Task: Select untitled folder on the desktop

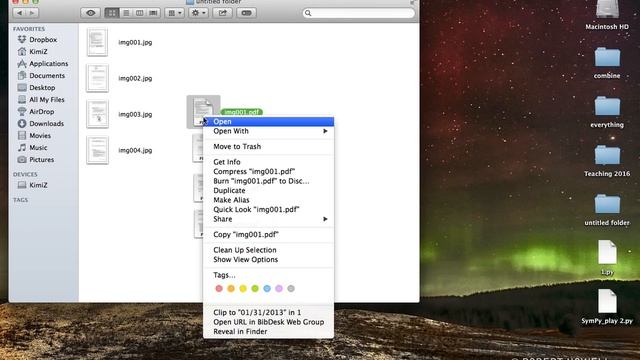Action: point(607,209)
